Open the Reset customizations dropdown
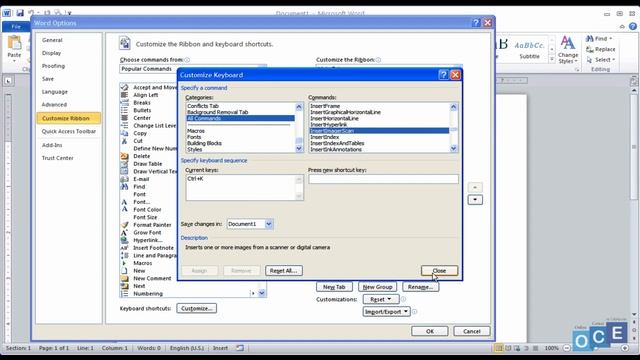This screenshot has height=360, width=640. (381, 299)
